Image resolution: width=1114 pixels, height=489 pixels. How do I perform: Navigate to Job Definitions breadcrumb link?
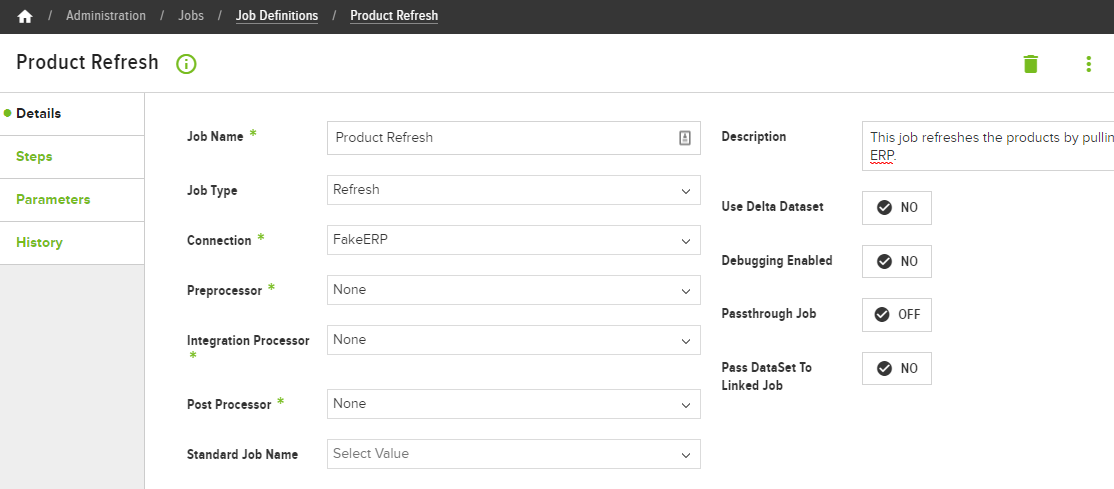[277, 16]
